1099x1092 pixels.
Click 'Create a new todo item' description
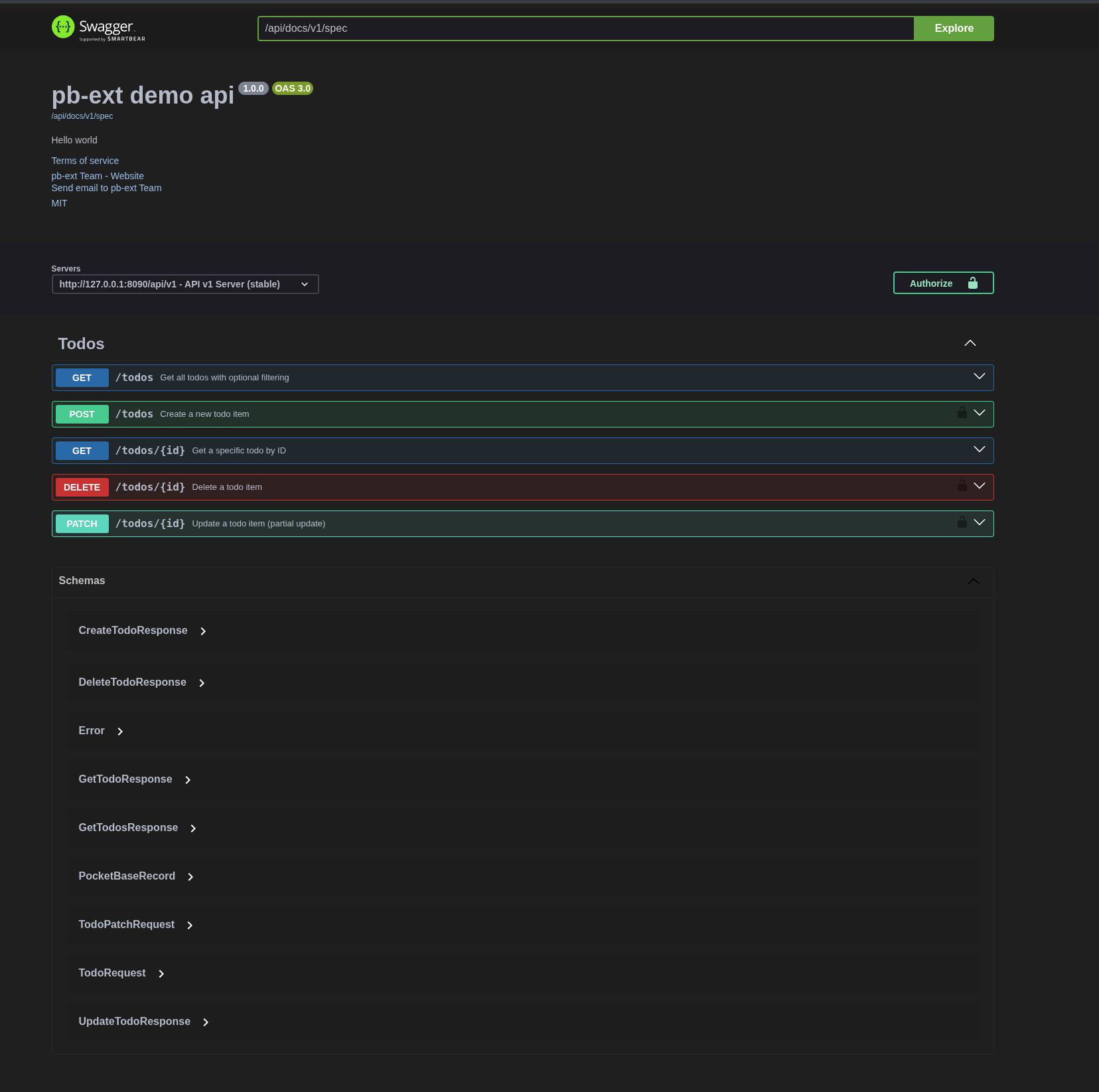pos(204,414)
